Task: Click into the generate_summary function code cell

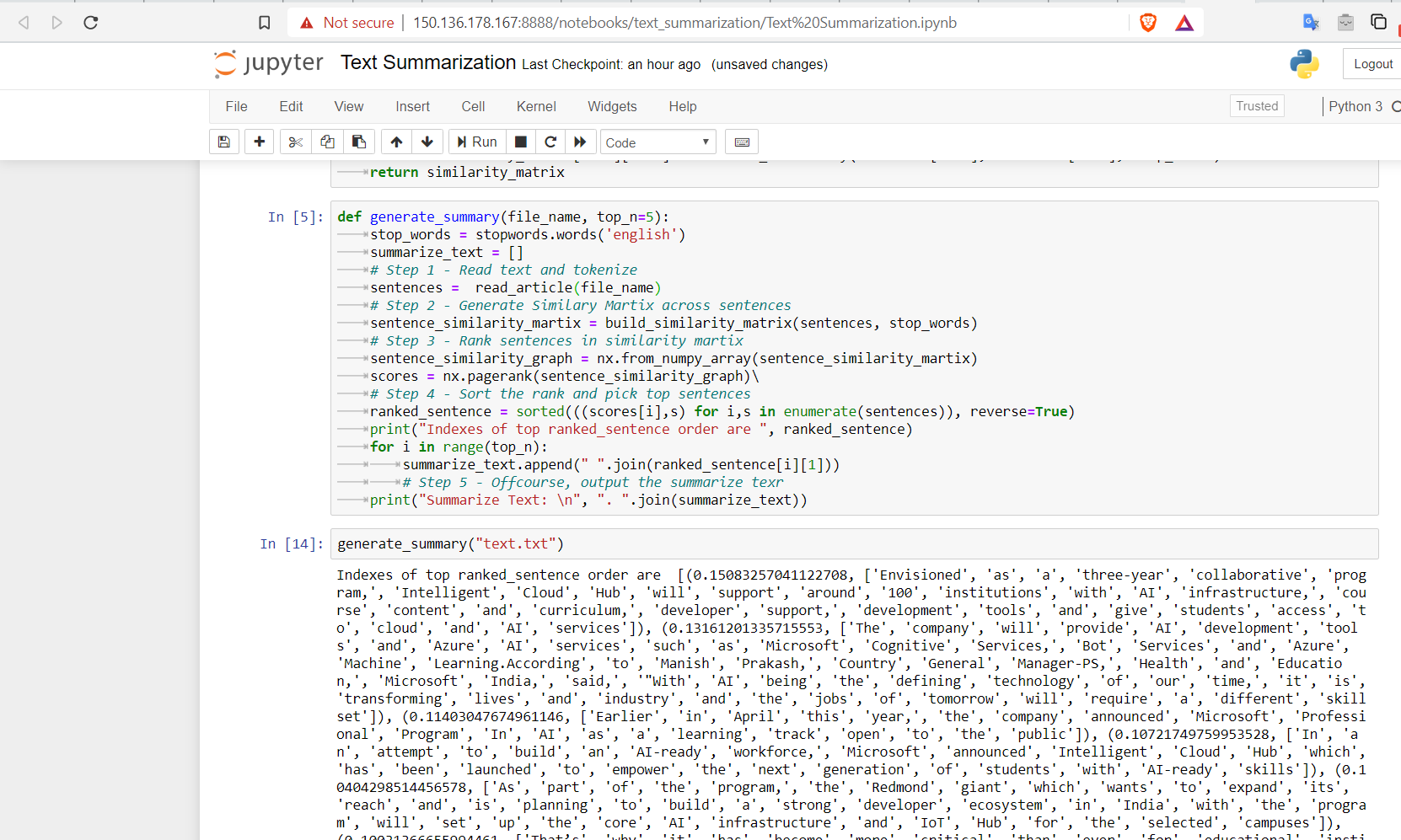Action: (x=855, y=358)
